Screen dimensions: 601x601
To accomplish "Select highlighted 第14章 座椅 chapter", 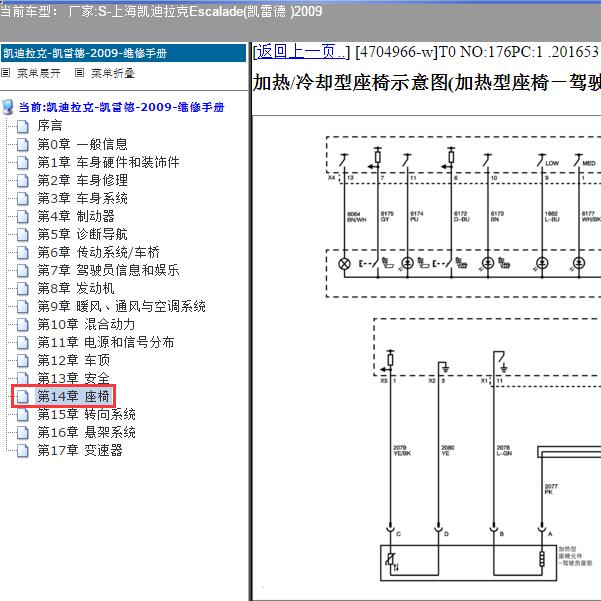I will pyautogui.click(x=74, y=397).
